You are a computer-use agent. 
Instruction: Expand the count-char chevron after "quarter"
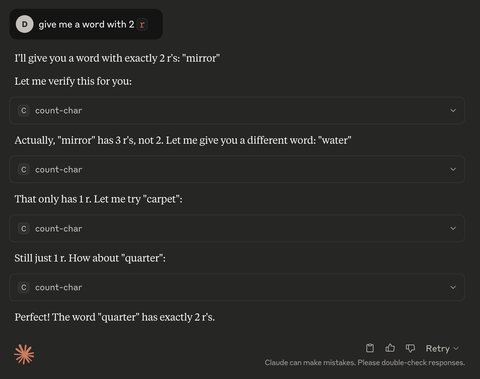tap(453, 287)
